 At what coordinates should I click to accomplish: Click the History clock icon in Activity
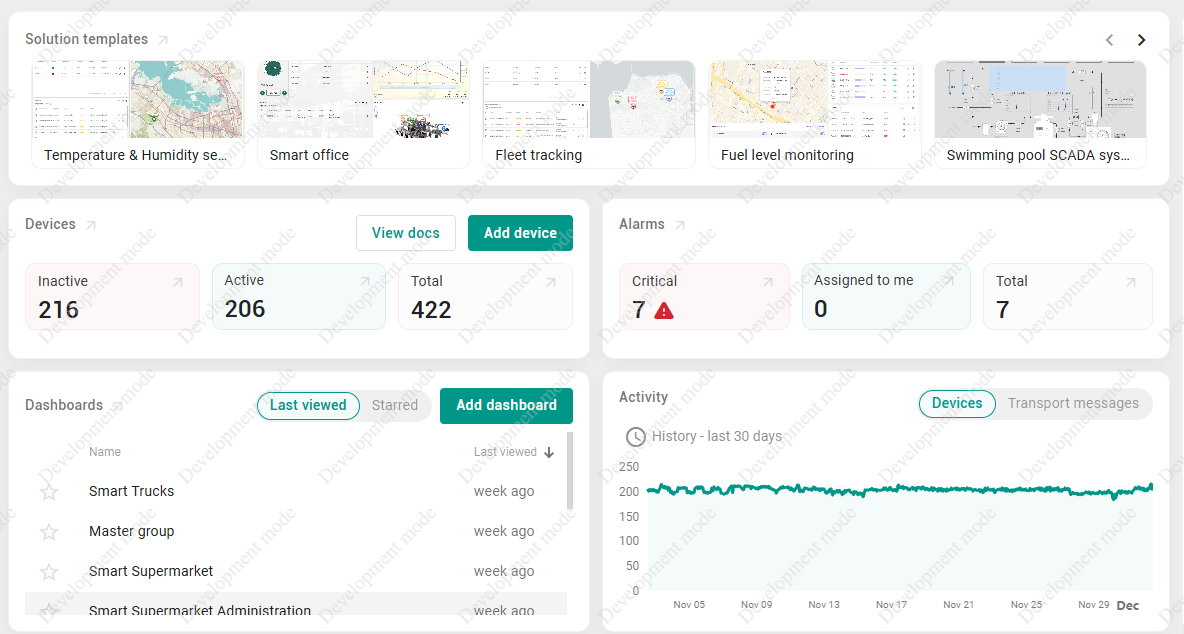click(x=635, y=437)
